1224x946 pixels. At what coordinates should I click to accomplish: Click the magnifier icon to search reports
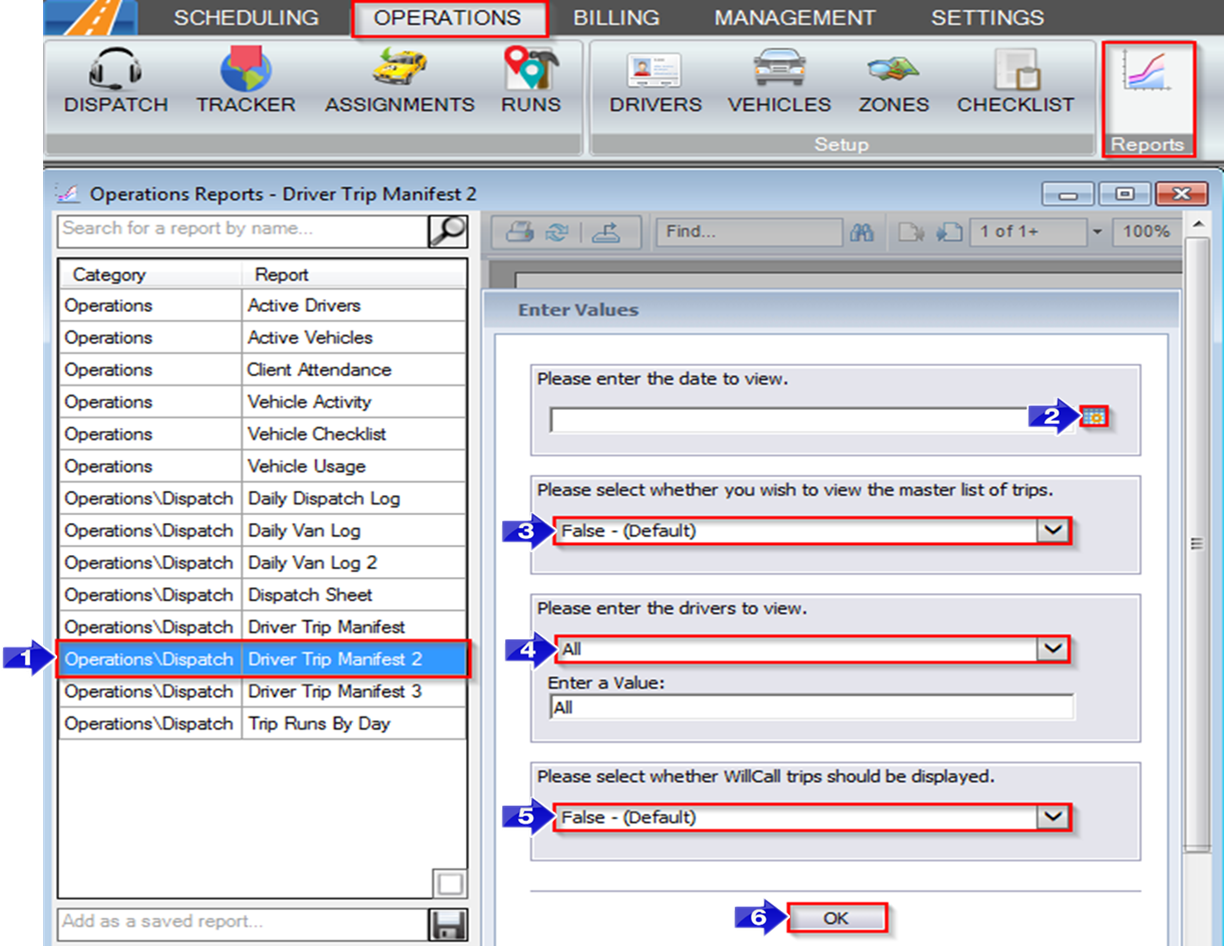447,230
